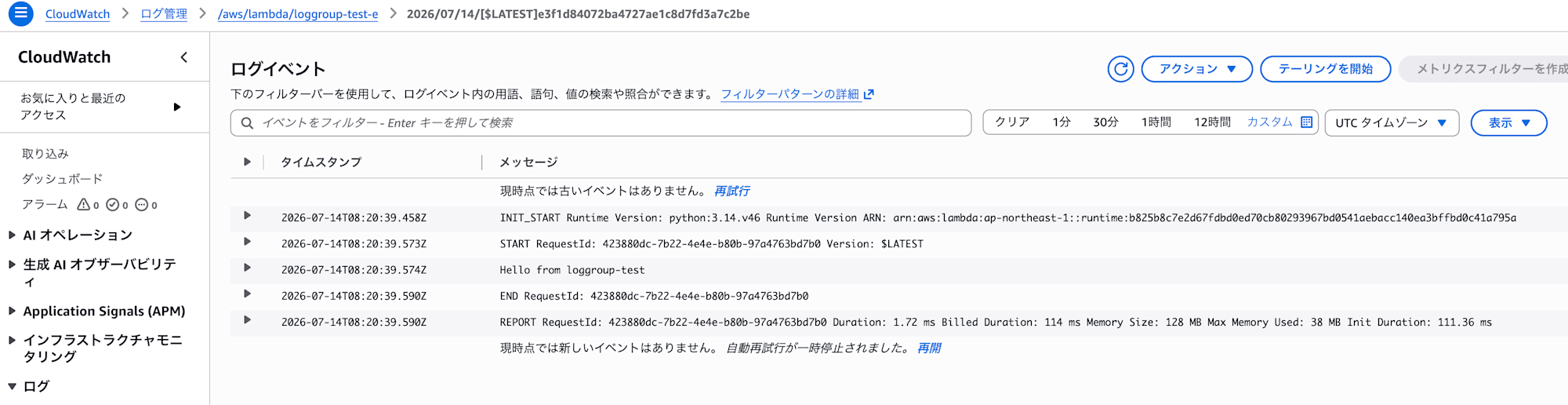Viewport: 1568px width, 405px height.
Task: Expand the INIT_START log event row
Action: point(247,215)
